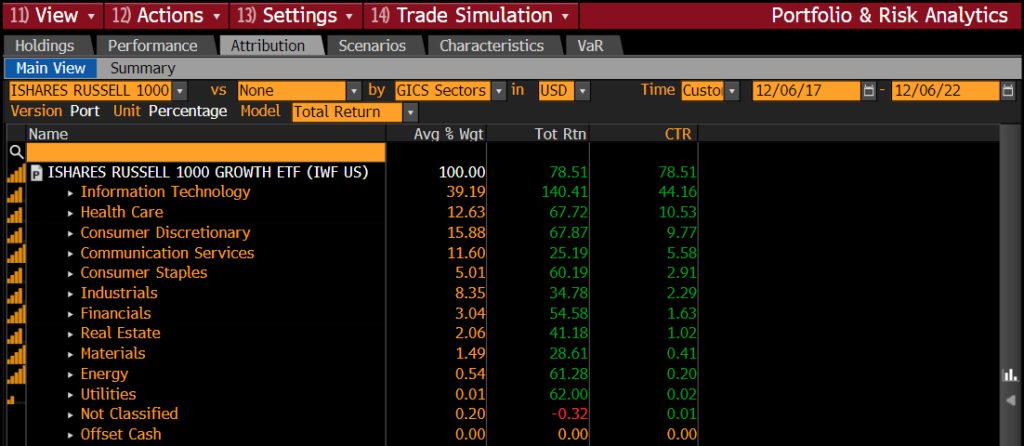
Task: Expand the Communication Services sector
Action: [72, 254]
